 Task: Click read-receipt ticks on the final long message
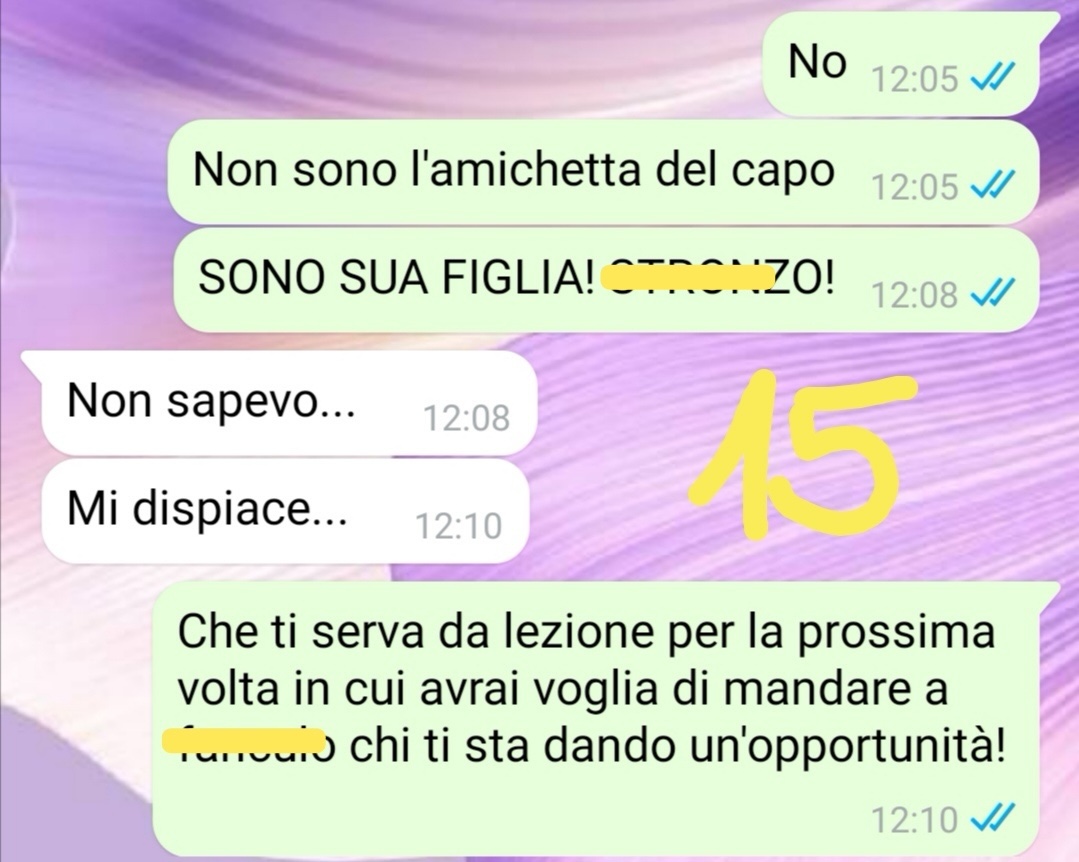click(x=992, y=818)
